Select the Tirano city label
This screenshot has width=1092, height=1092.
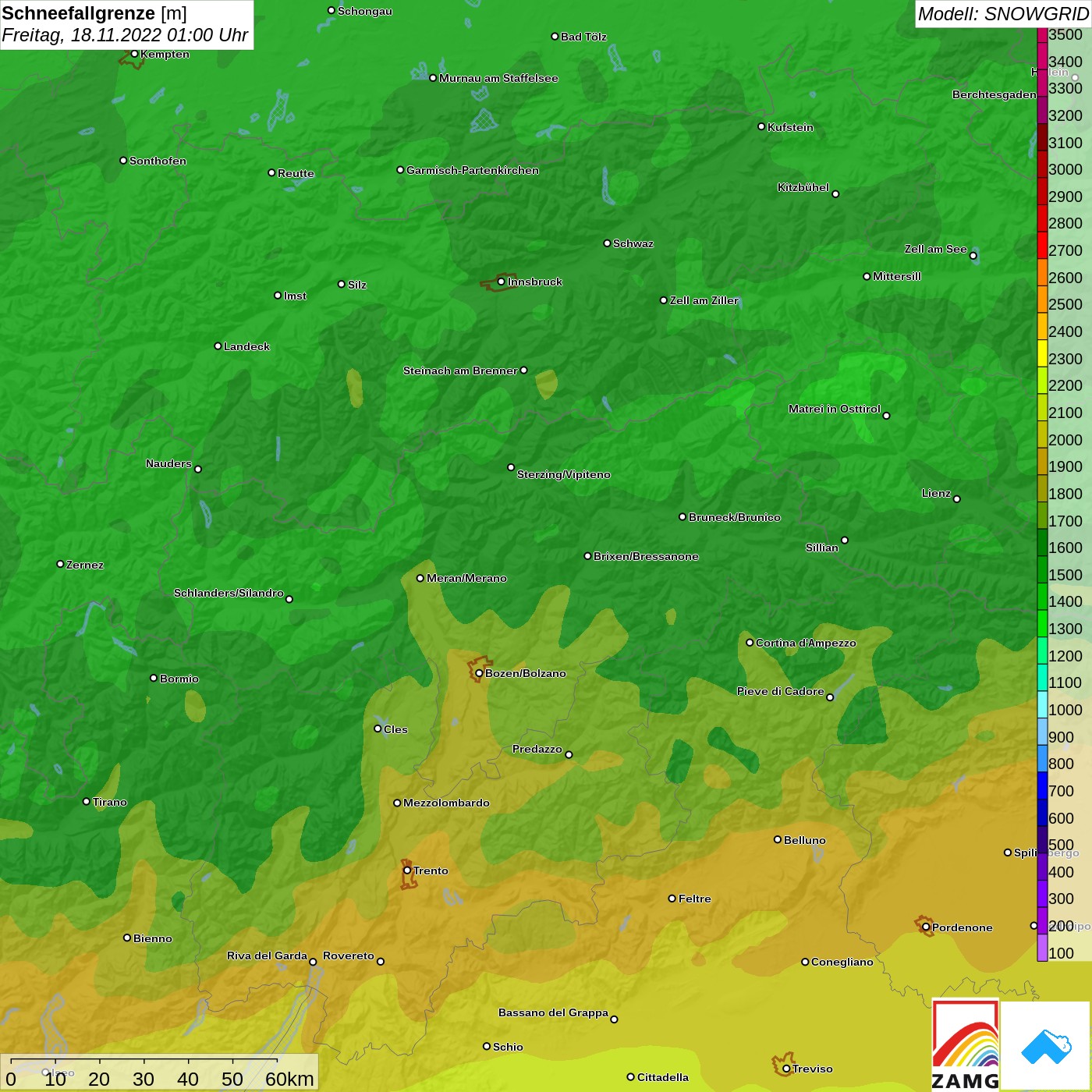tap(109, 802)
